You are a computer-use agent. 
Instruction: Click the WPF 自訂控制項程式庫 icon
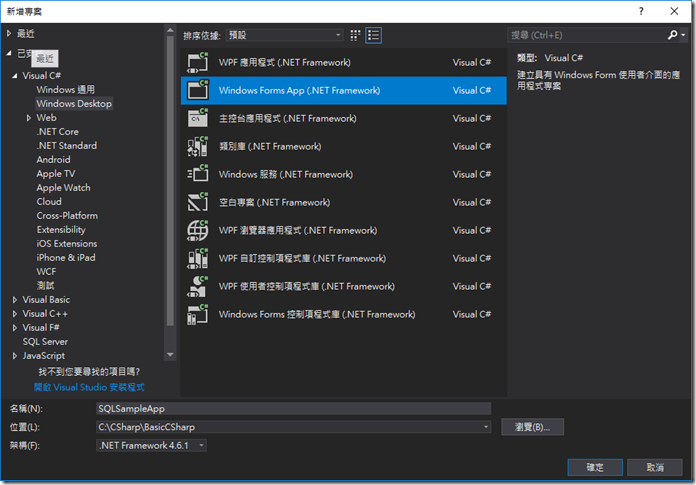[x=198, y=258]
